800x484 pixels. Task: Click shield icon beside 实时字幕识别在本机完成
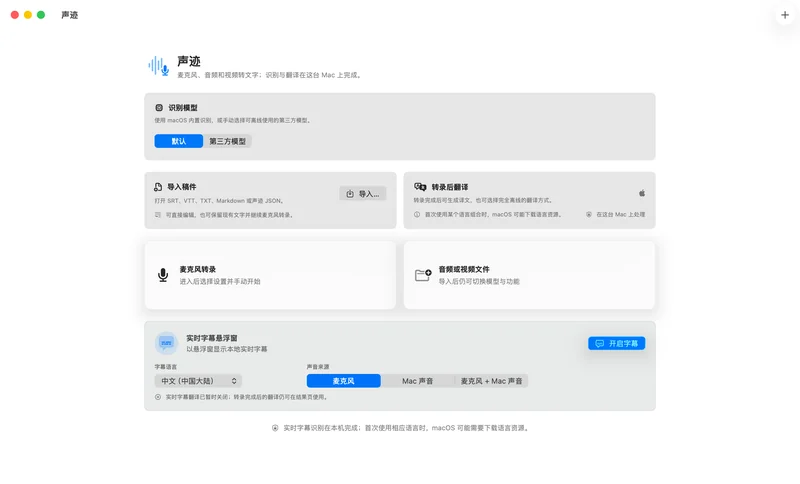coord(275,428)
